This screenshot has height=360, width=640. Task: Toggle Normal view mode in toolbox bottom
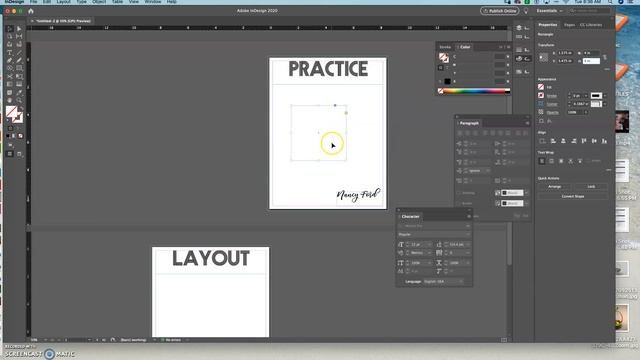[x=10, y=154]
